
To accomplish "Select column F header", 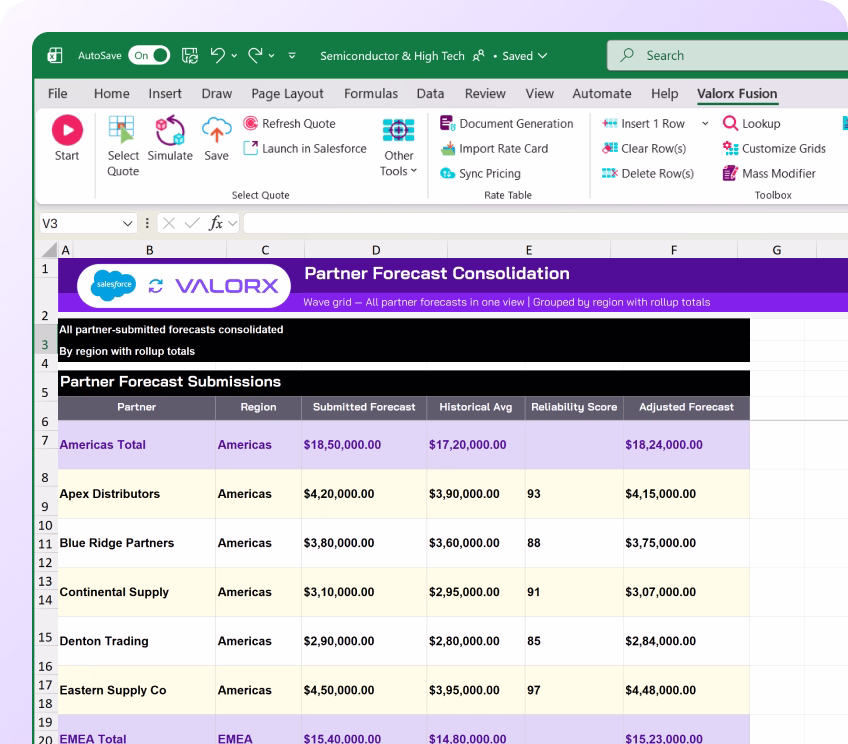I will (674, 250).
